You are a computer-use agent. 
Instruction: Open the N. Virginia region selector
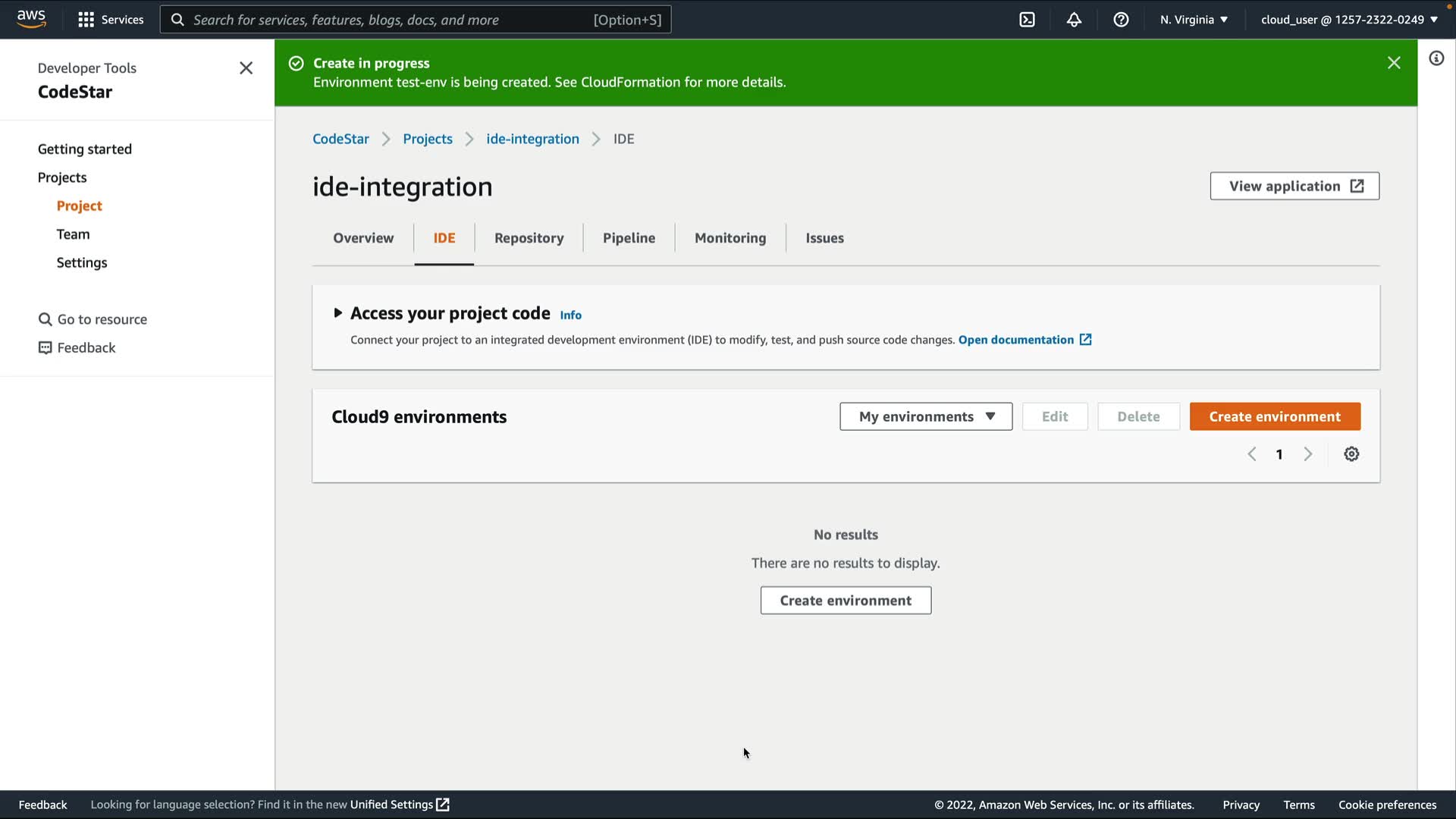(1194, 20)
